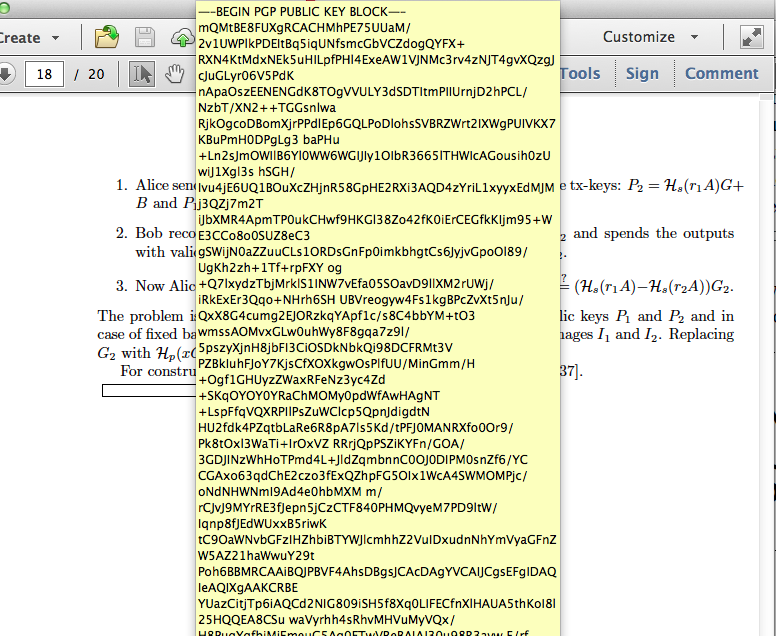Click the green window zoom button

[4, 7]
